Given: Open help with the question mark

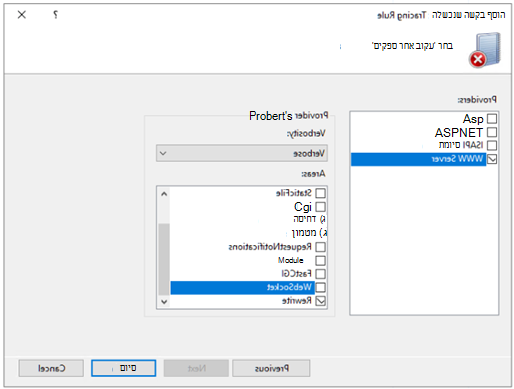Looking at the screenshot, I should click(x=55, y=15).
